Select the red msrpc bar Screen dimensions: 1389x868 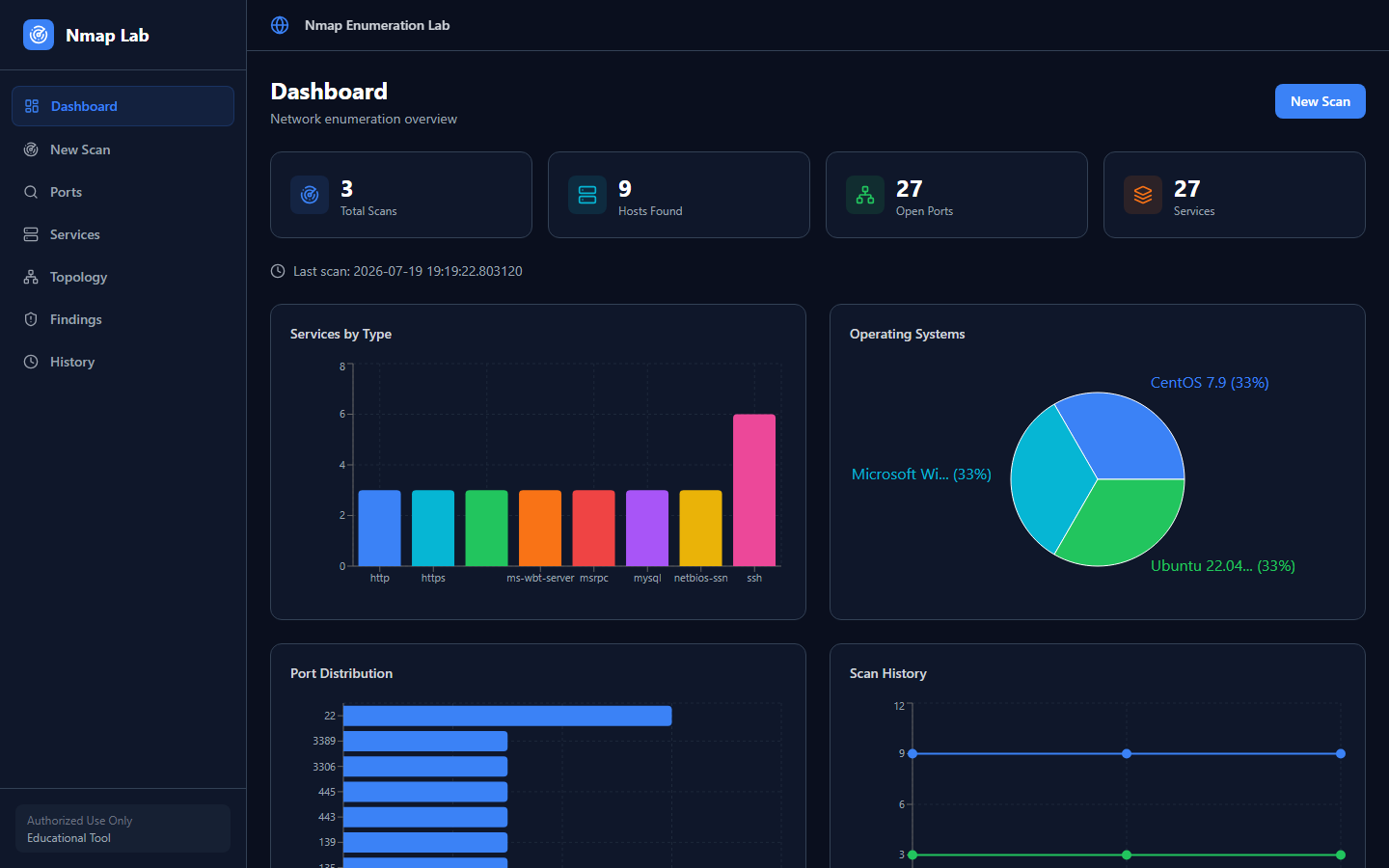point(593,528)
